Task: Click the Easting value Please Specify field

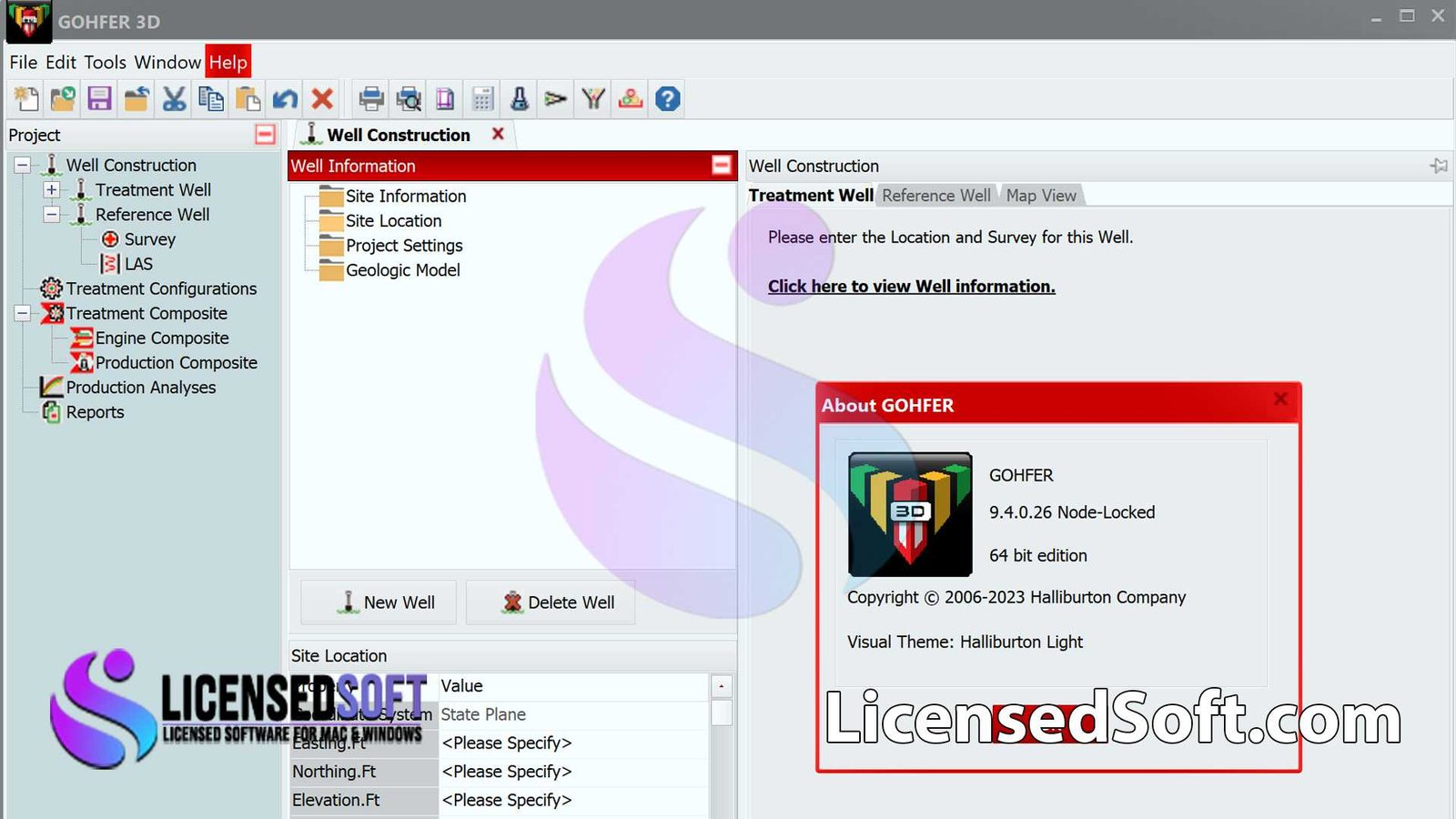Action: pos(574,743)
